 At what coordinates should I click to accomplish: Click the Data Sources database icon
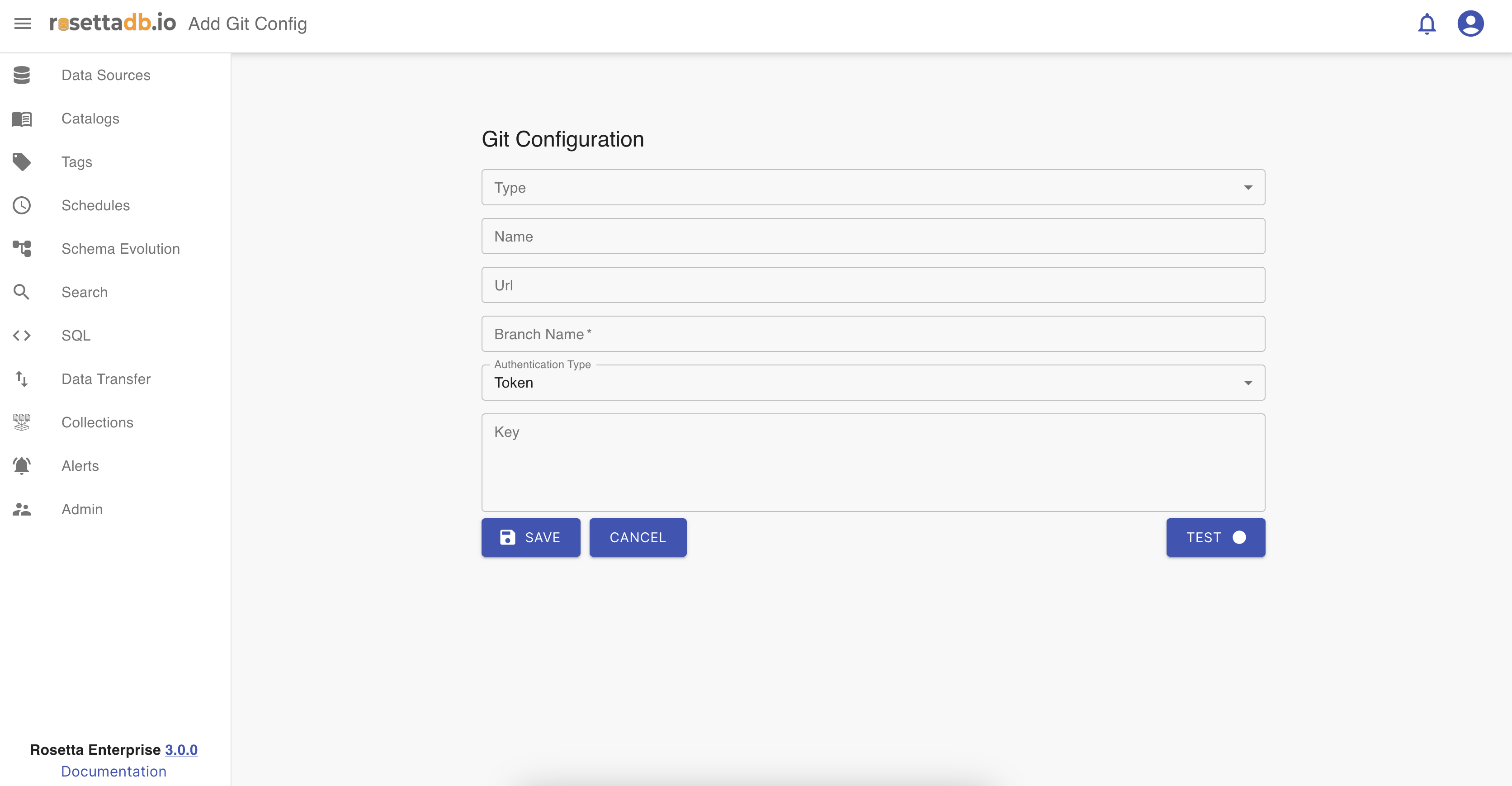point(22,75)
